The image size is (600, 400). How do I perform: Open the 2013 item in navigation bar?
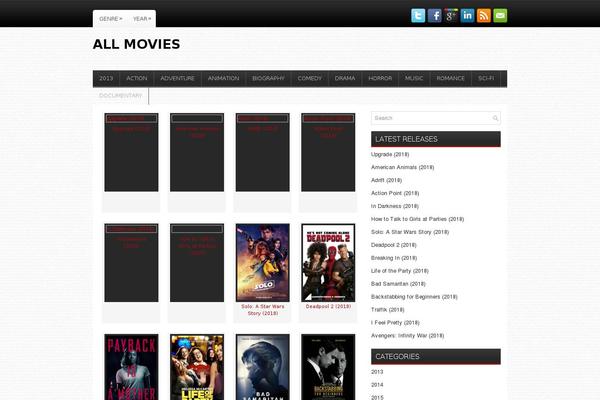(x=106, y=78)
